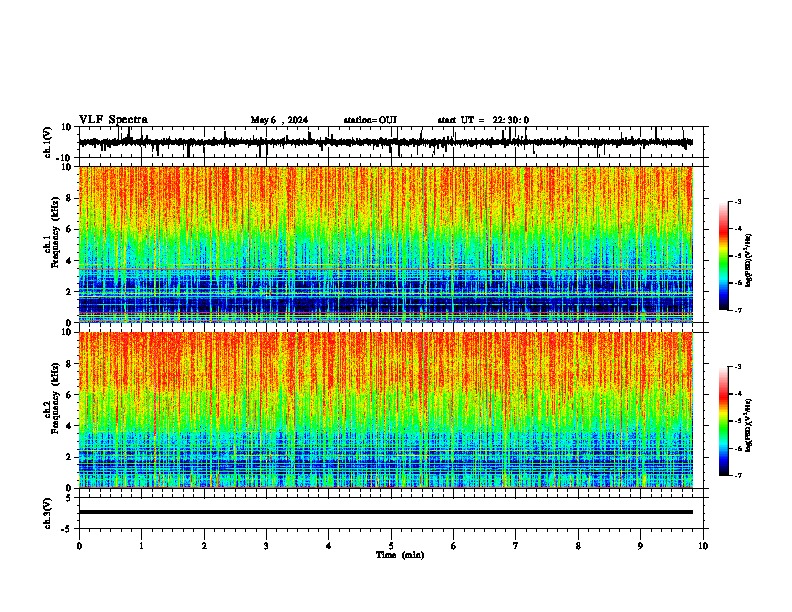This screenshot has height=612, width=792.
Task: Click the "ch.1 Frequency (kHz)" axis label
Action: point(51,232)
